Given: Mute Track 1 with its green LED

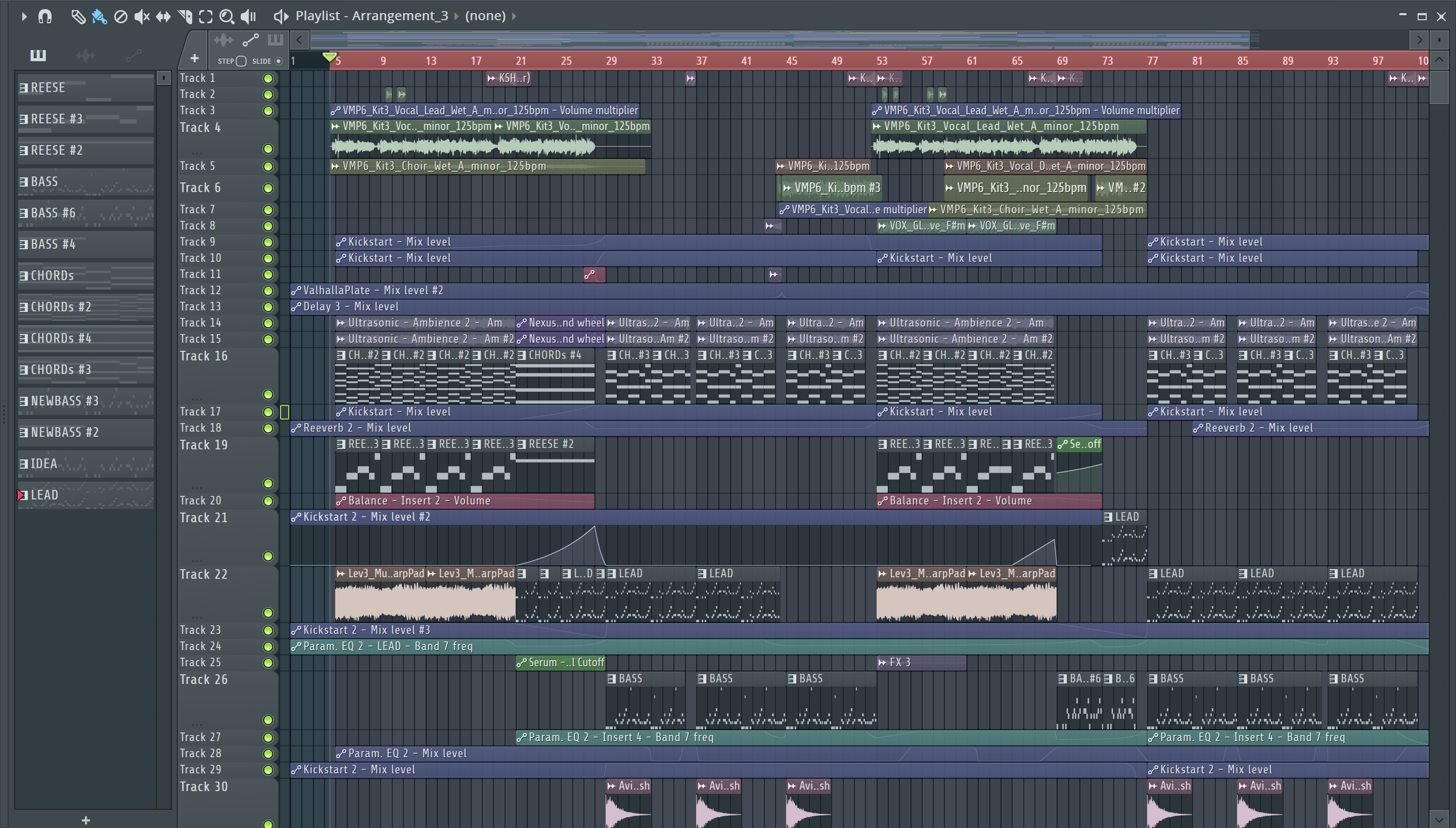Looking at the screenshot, I should (268, 78).
